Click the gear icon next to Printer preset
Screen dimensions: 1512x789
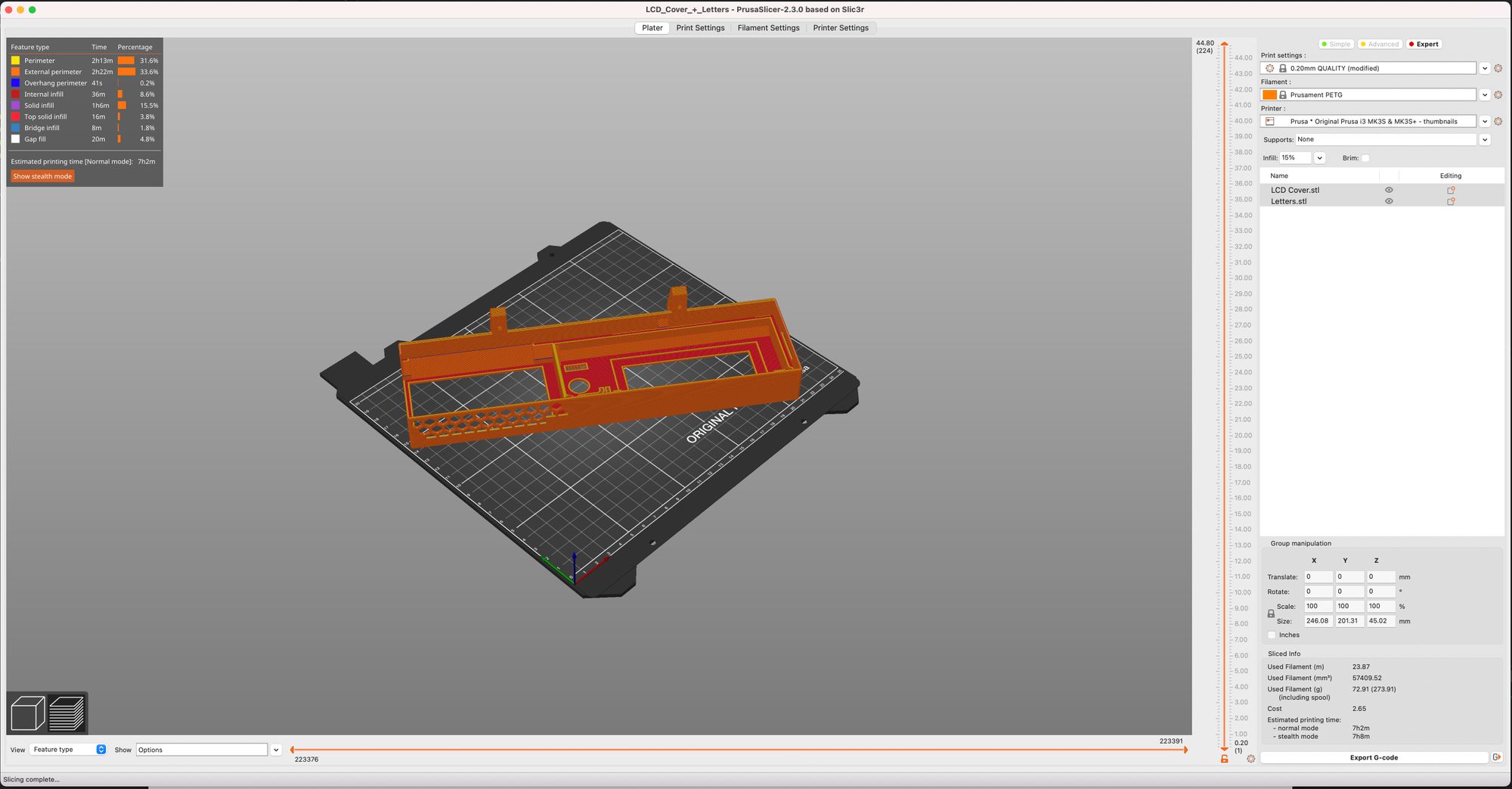coord(1498,122)
